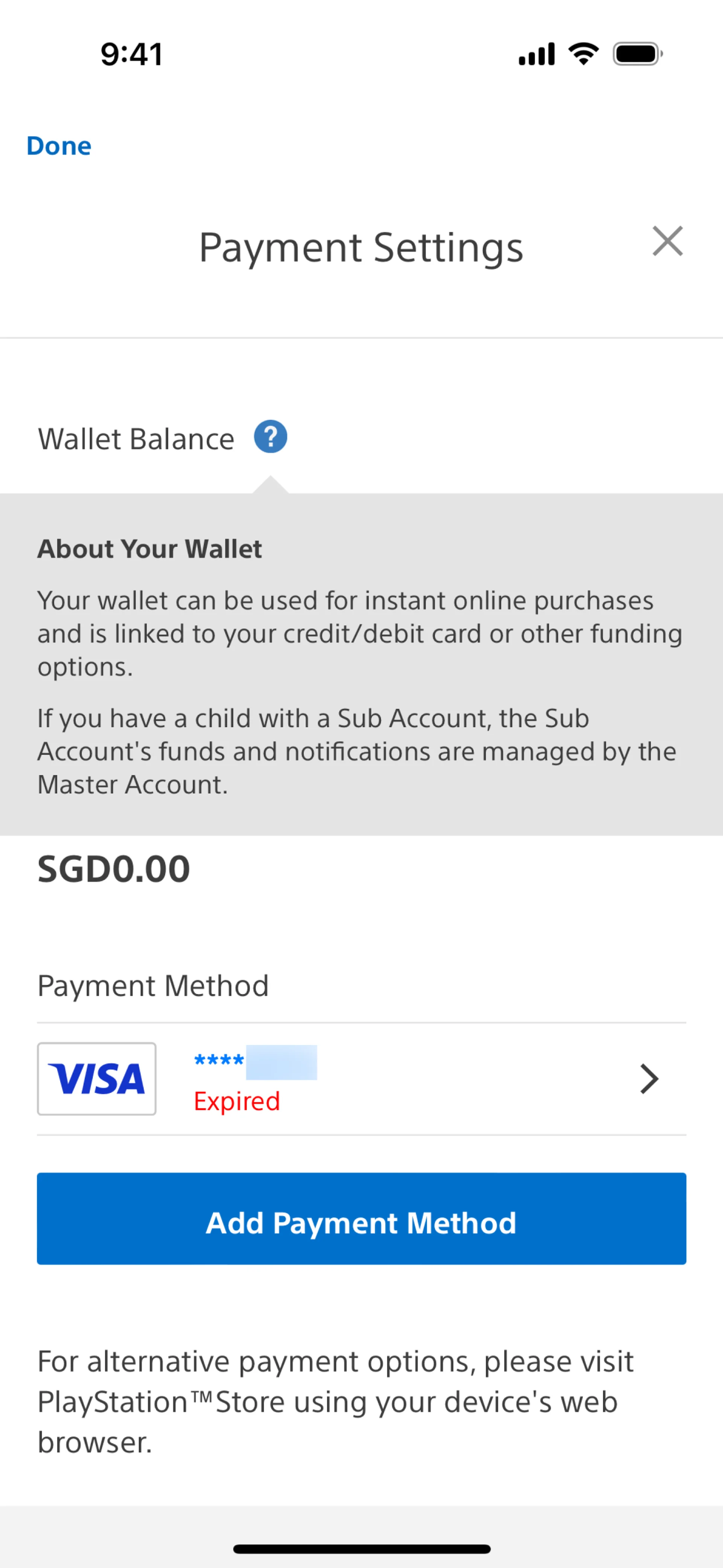Tap the battery indicator in status bar

(x=637, y=53)
